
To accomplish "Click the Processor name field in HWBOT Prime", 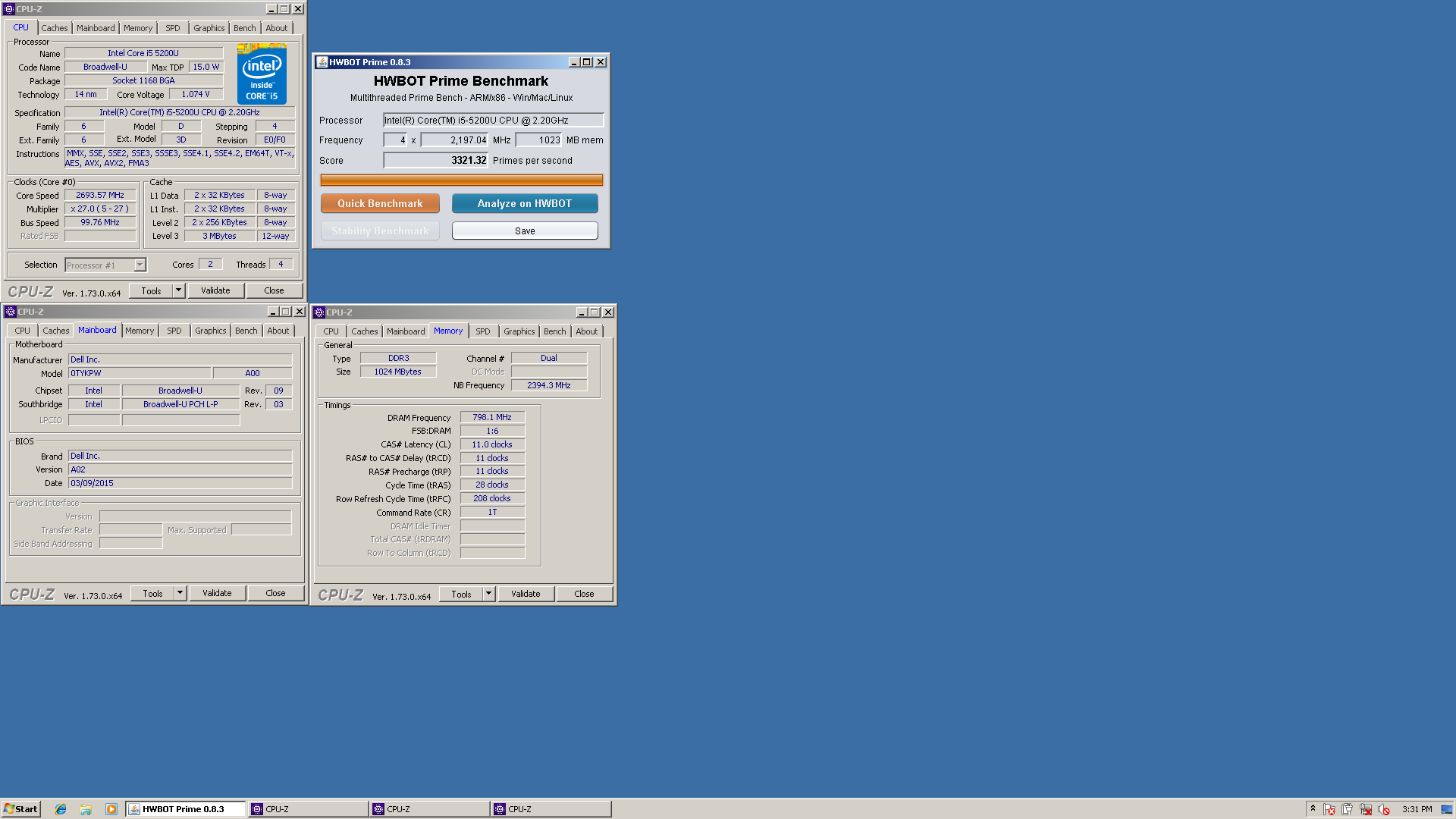I will [493, 120].
